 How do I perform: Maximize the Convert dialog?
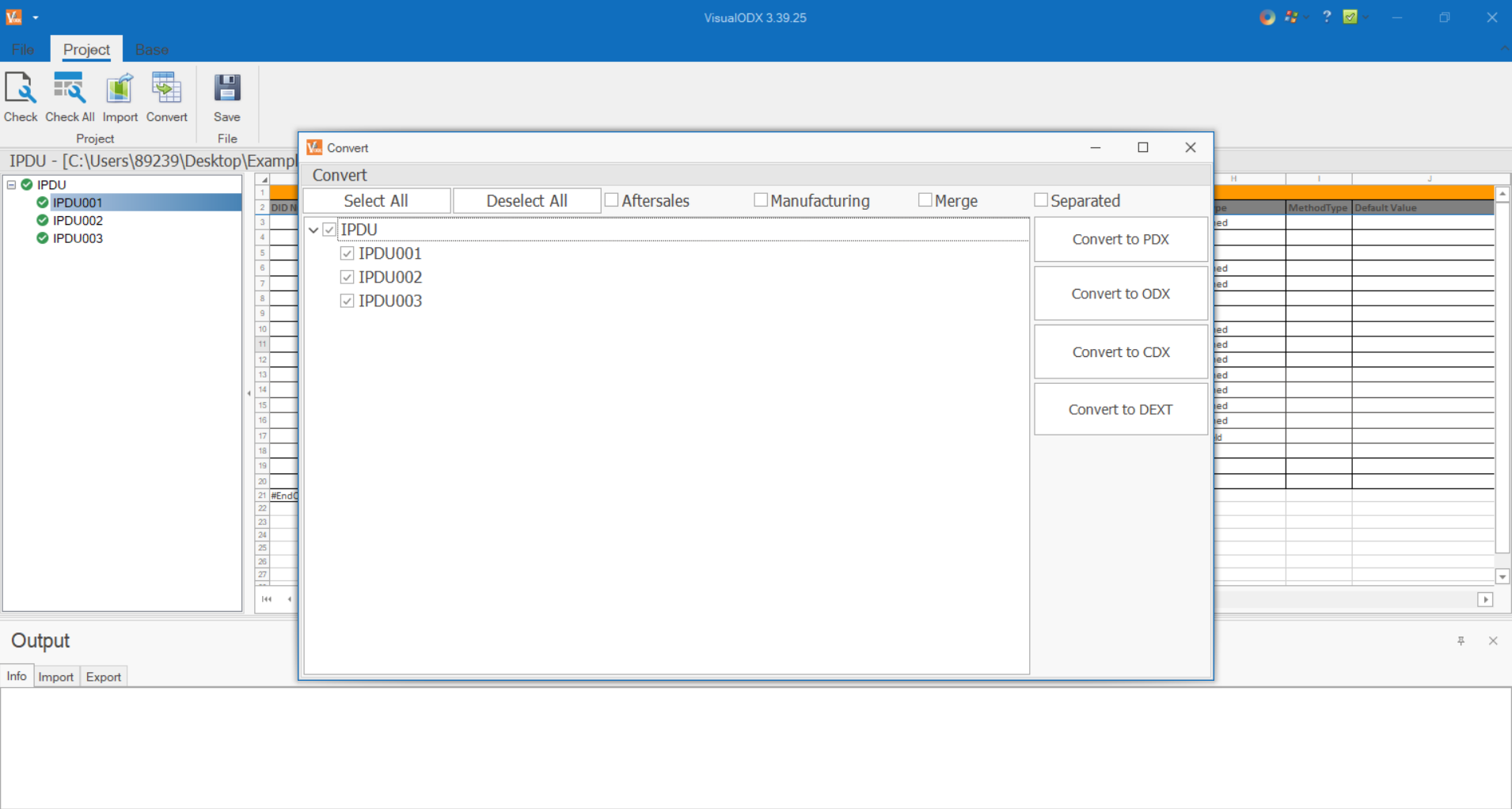coord(1143,147)
